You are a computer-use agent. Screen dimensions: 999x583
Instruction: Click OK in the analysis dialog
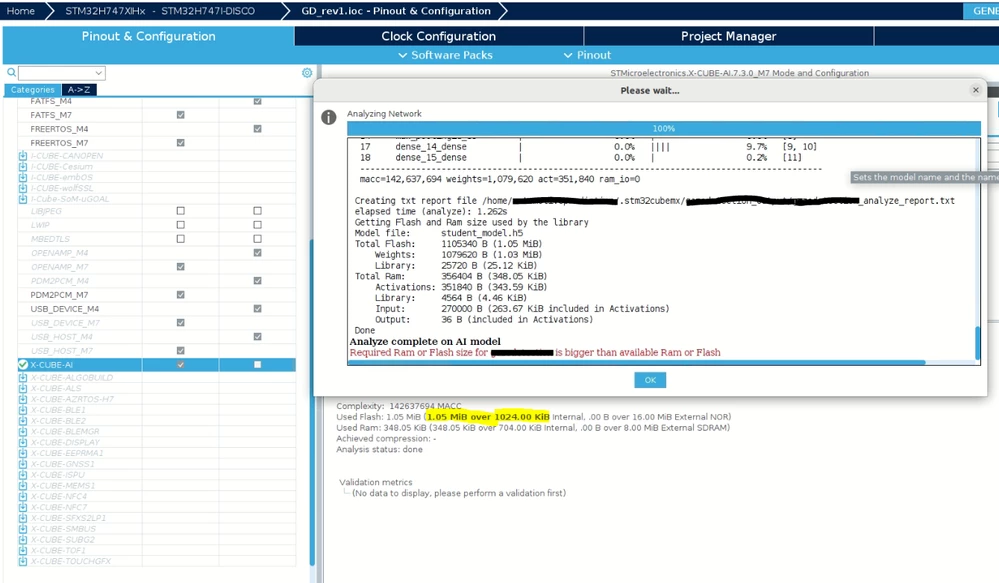[650, 380]
